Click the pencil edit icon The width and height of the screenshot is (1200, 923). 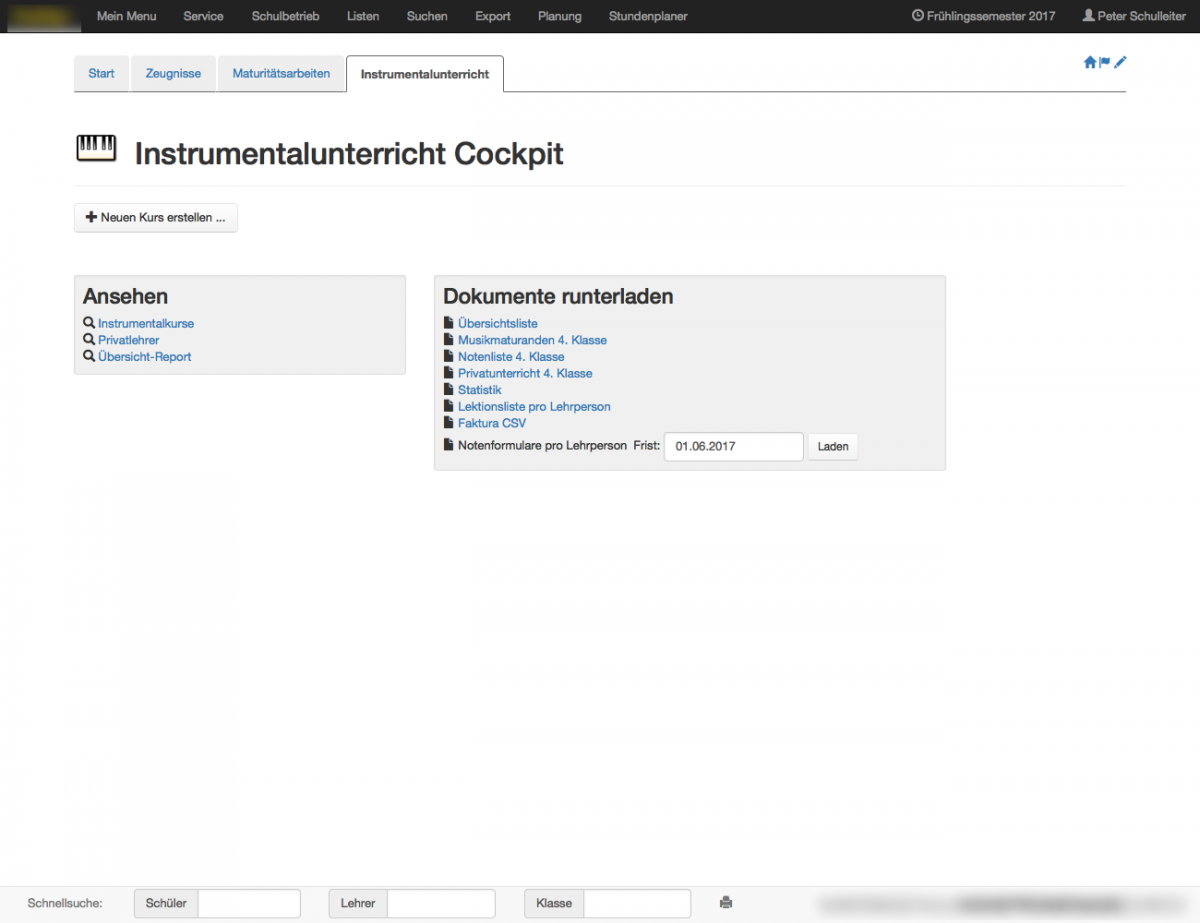(1120, 62)
